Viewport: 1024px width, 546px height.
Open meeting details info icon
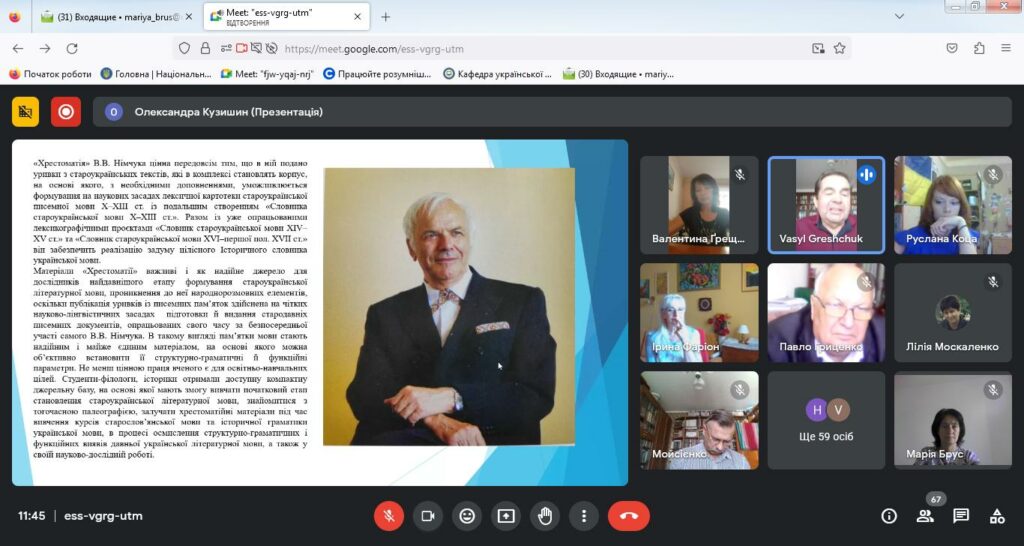pos(889,516)
